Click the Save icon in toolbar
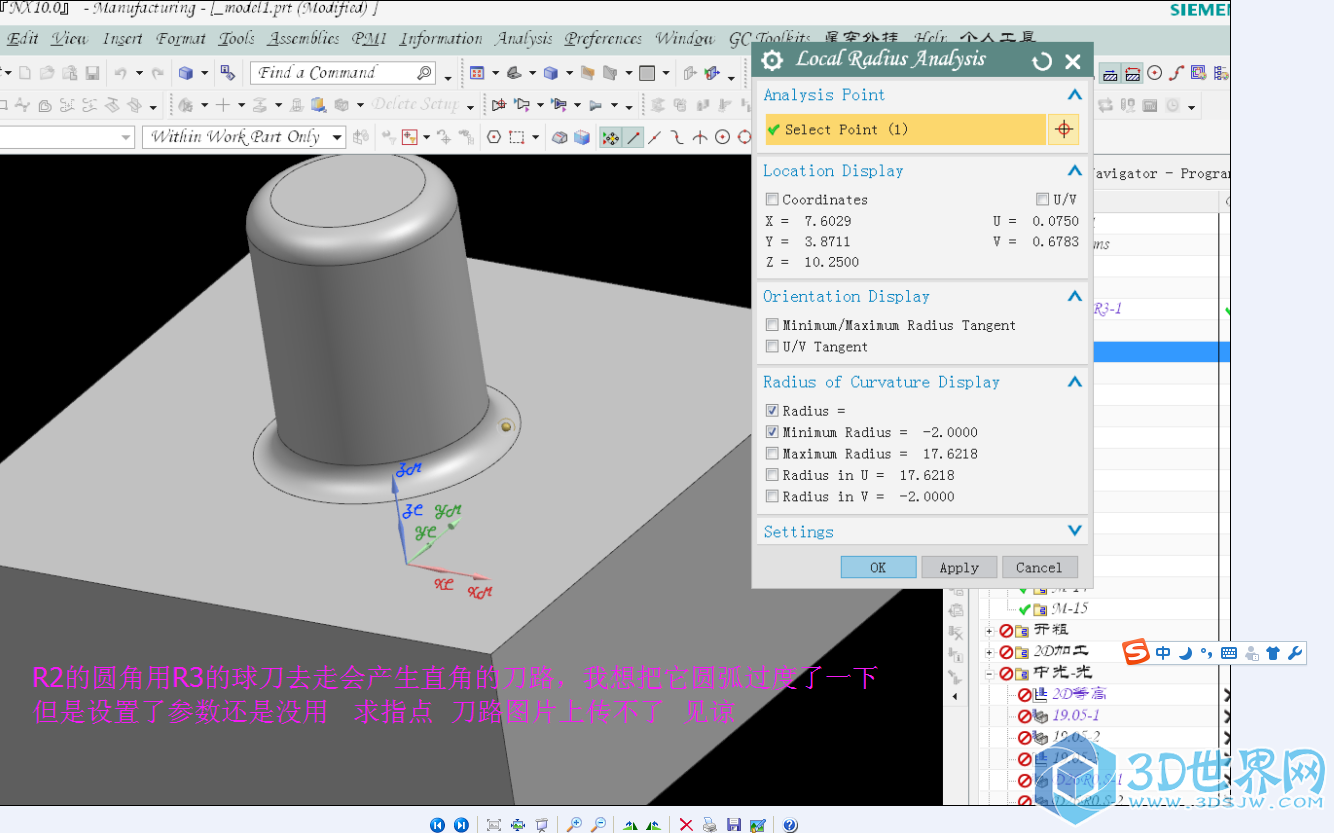This screenshot has height=833, width=1334. [92, 73]
